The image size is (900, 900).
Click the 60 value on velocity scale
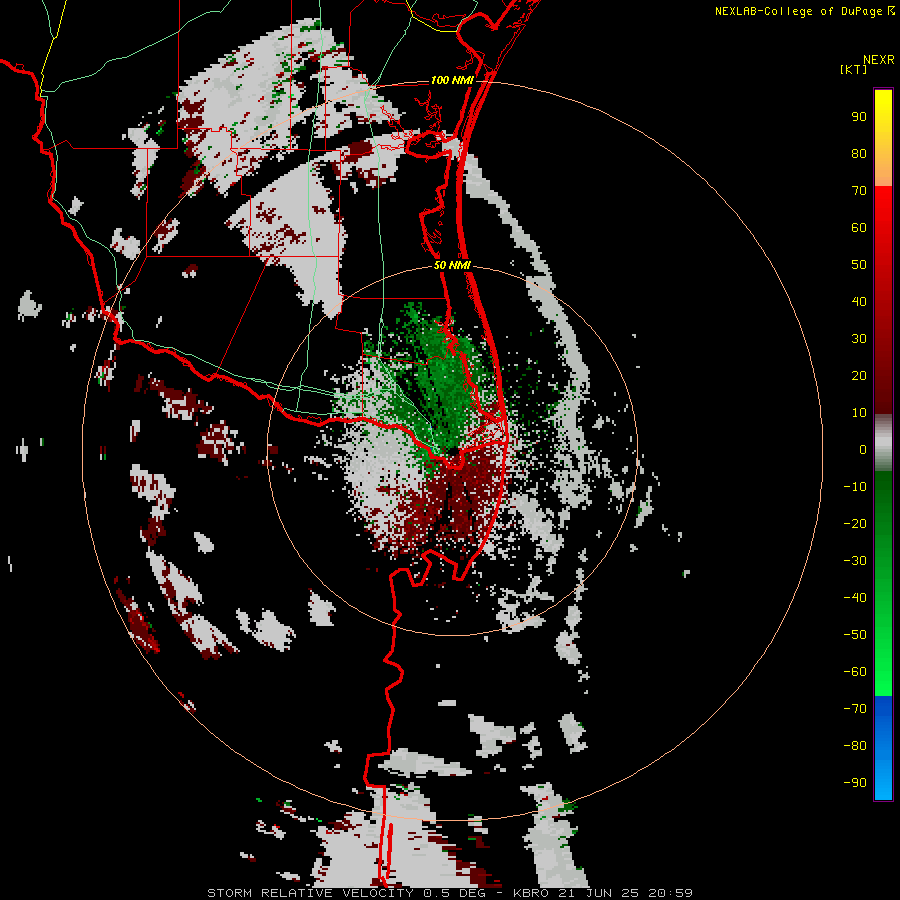point(859,228)
